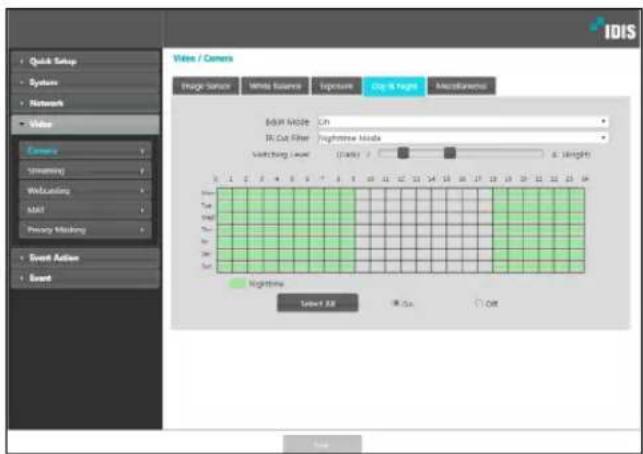This screenshot has height=454, width=643.
Task: Select the Day & Night tab
Action: tap(394, 86)
